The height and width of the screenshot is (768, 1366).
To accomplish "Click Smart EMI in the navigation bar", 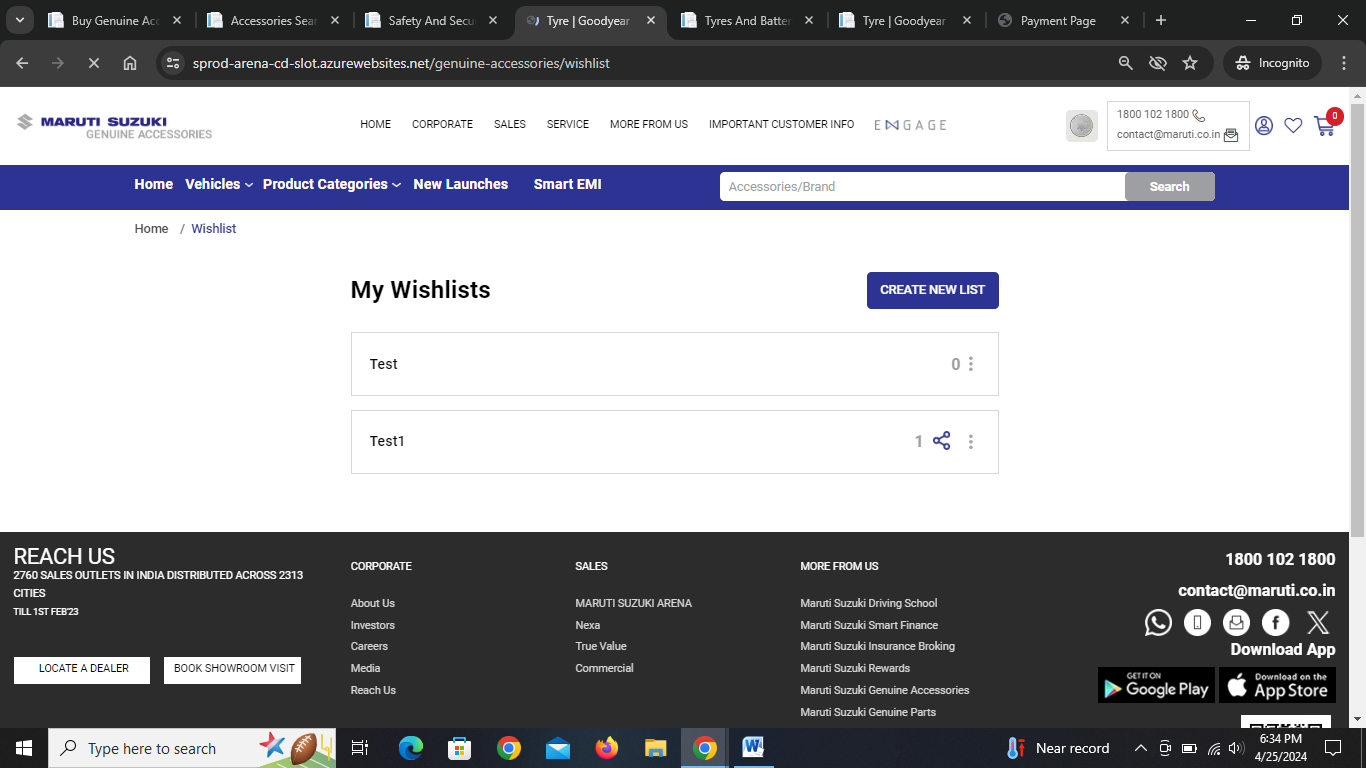I will [x=568, y=184].
